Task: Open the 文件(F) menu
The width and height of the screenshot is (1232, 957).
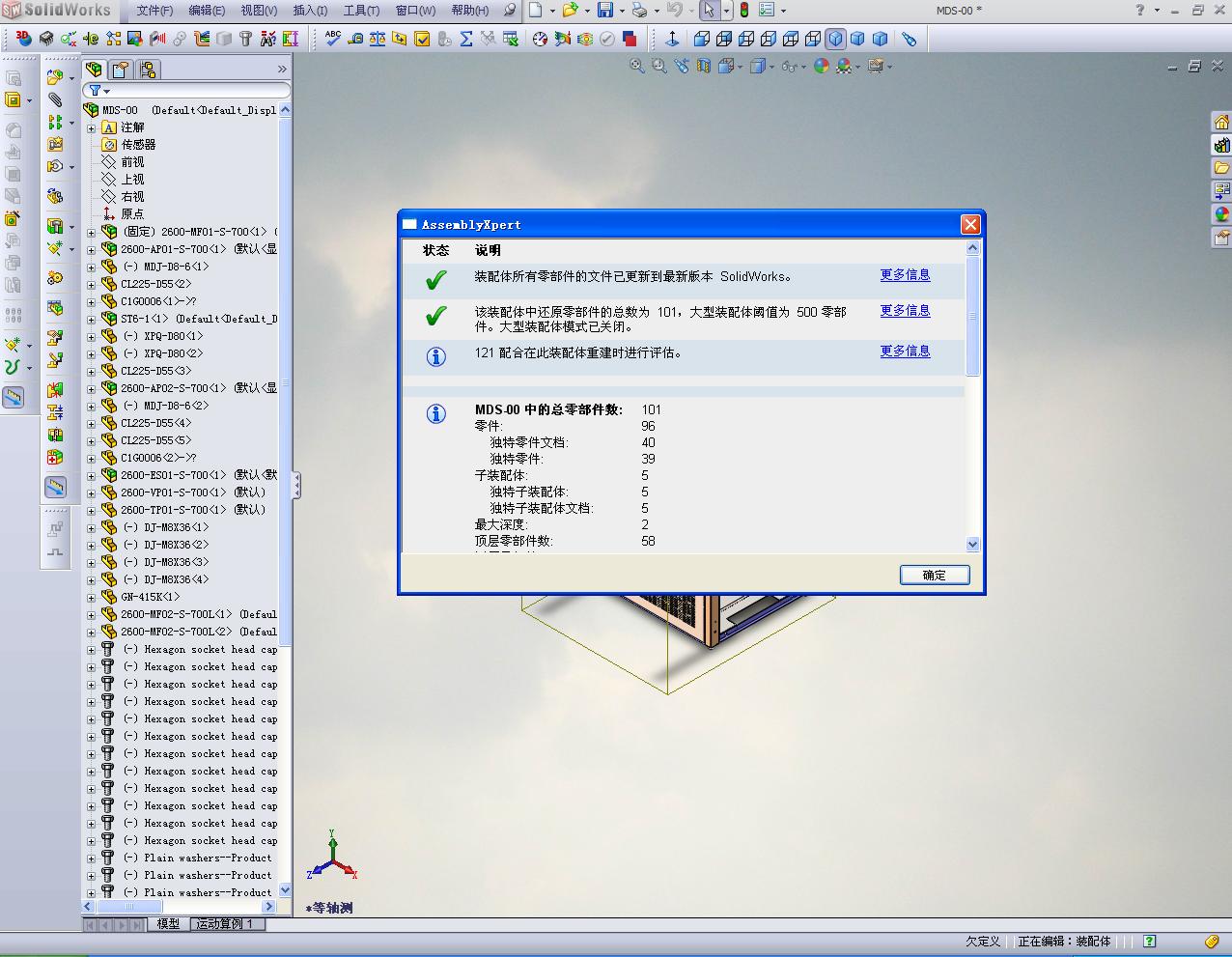Action: pos(154,11)
